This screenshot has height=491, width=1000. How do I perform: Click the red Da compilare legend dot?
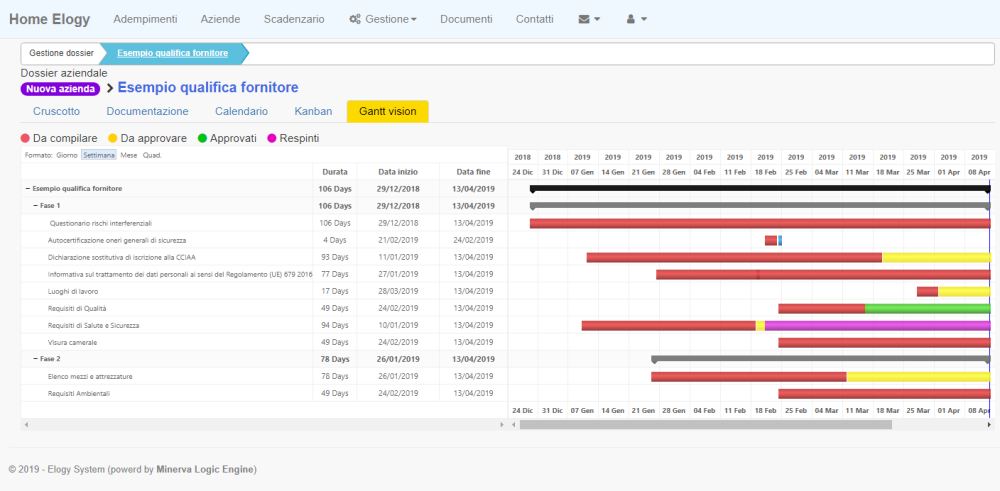(26, 138)
